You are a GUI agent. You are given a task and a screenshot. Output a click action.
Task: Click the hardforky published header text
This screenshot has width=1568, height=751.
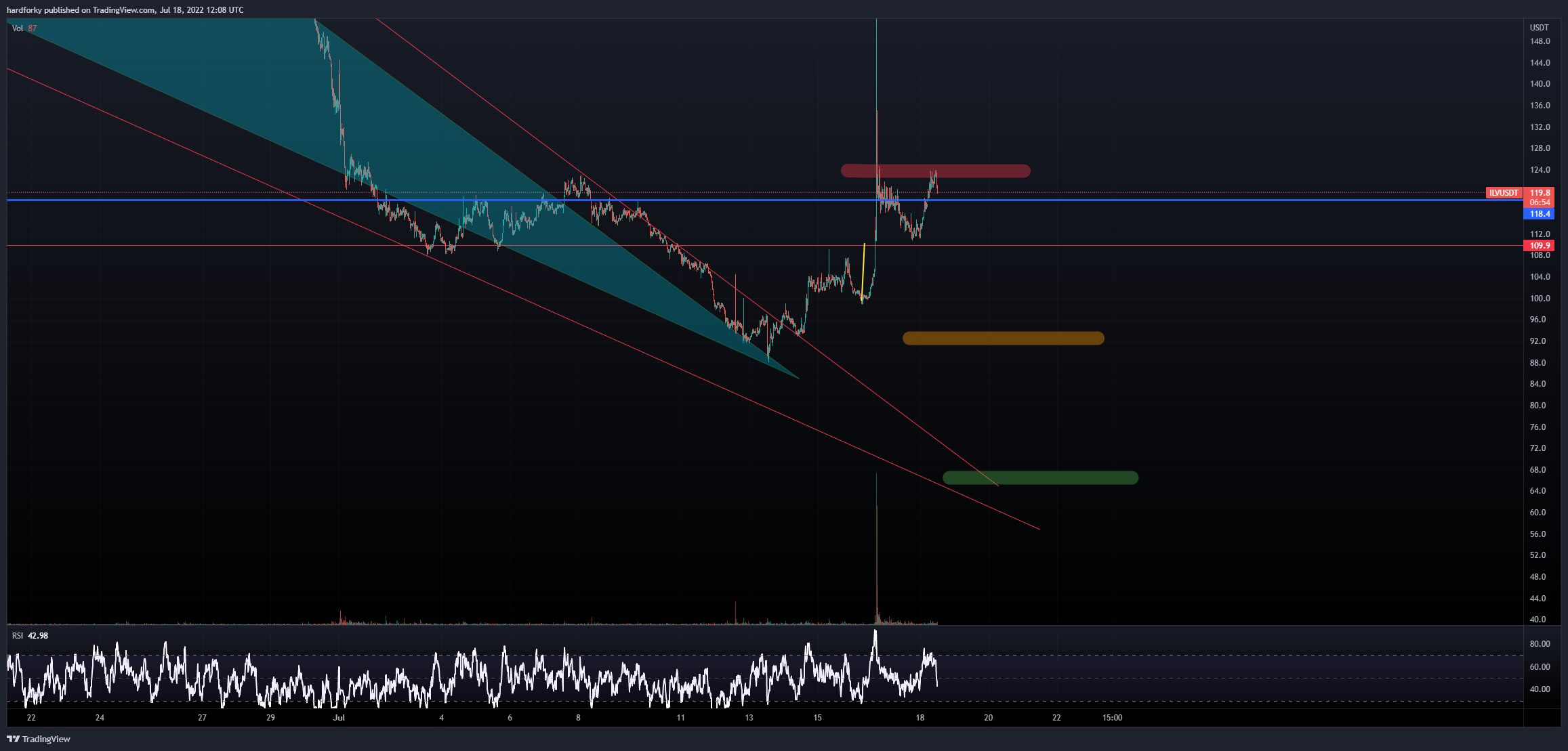pos(125,10)
